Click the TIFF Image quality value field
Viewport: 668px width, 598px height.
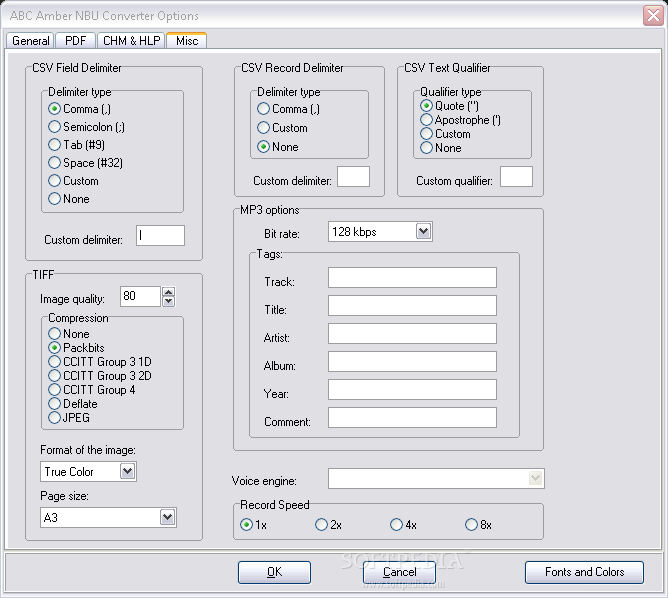click(140, 296)
